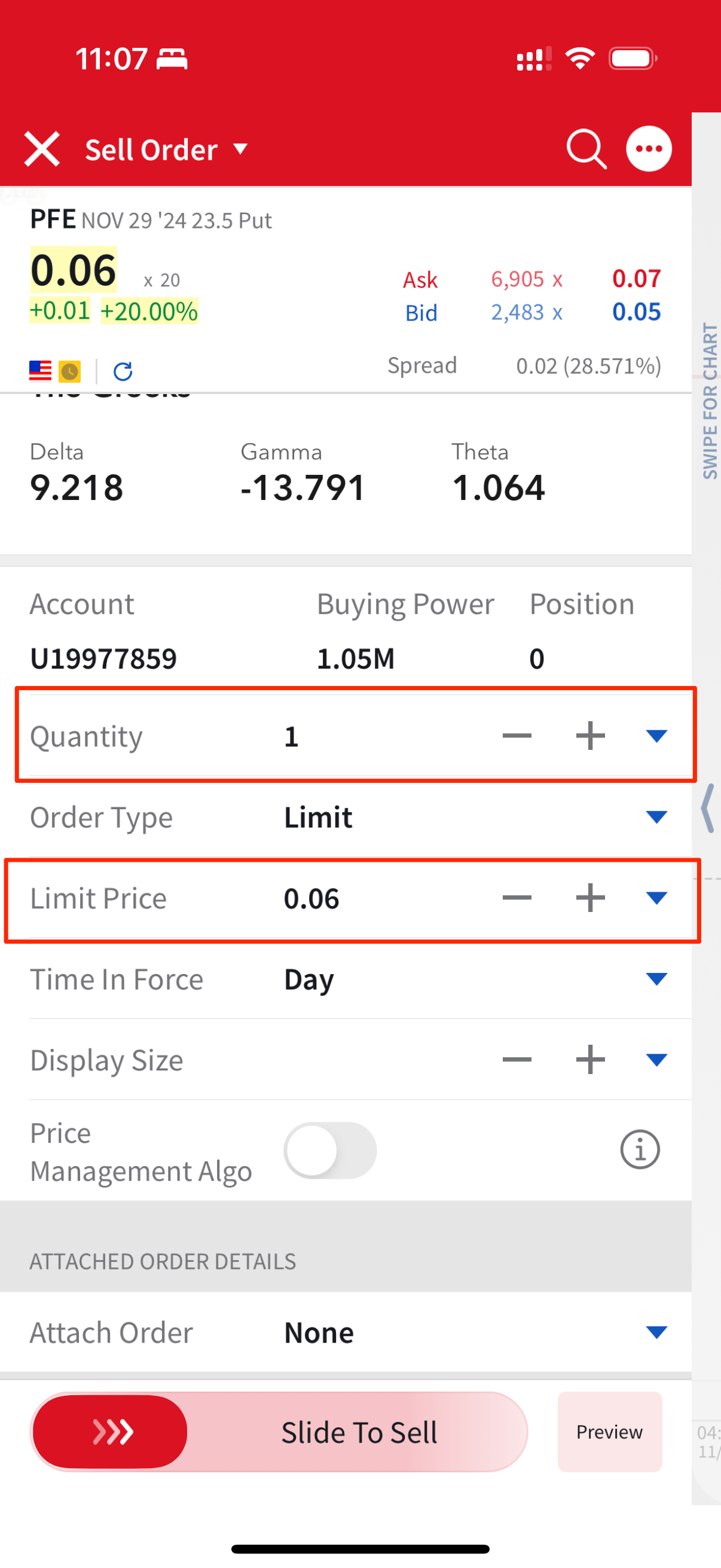Tap the search magnifier icon
The image size is (721, 1568).
586,148
